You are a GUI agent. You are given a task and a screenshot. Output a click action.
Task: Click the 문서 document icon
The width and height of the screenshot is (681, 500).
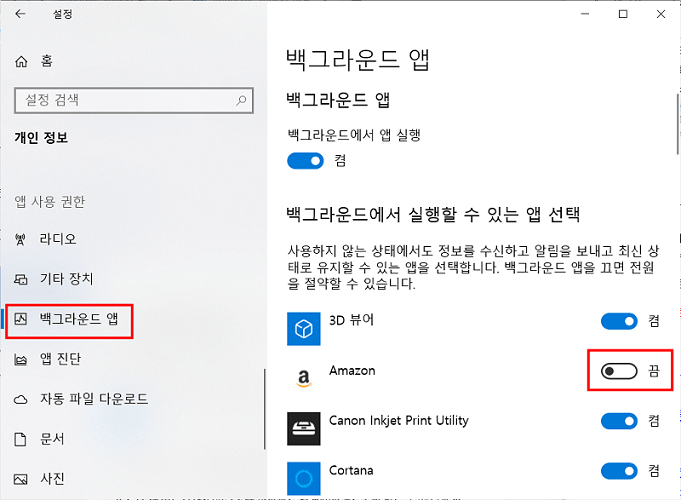[20, 439]
